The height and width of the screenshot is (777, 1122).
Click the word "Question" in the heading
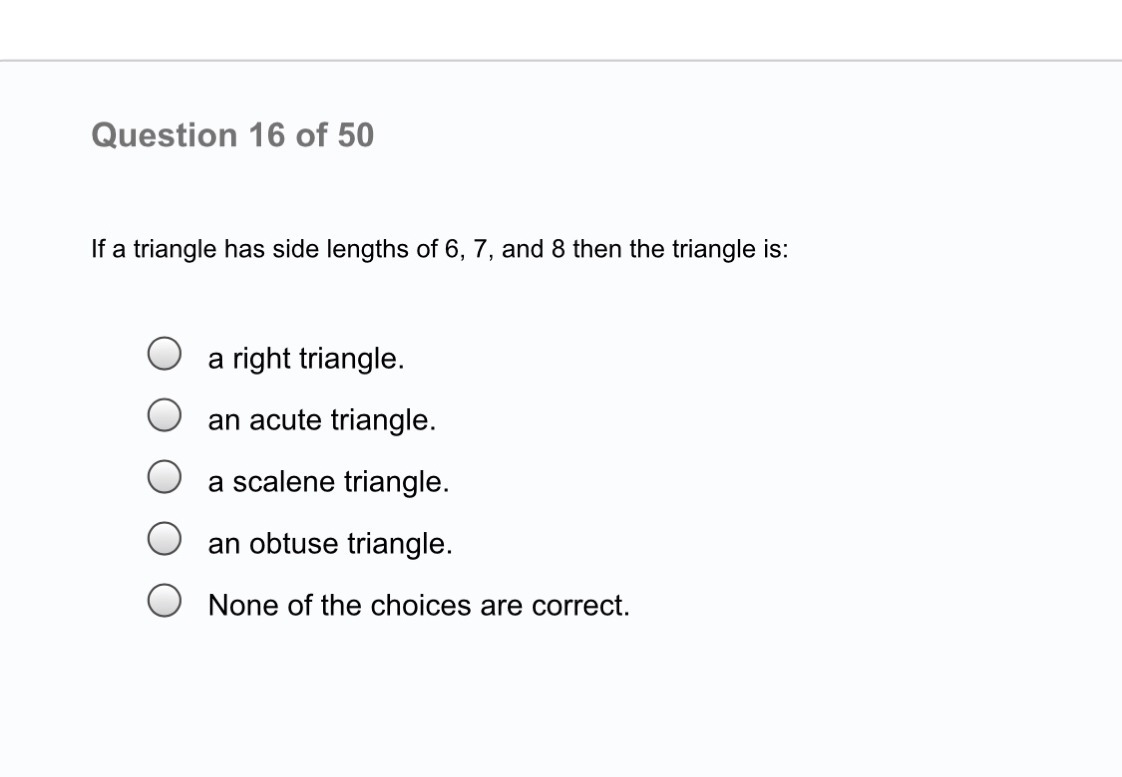(x=165, y=135)
